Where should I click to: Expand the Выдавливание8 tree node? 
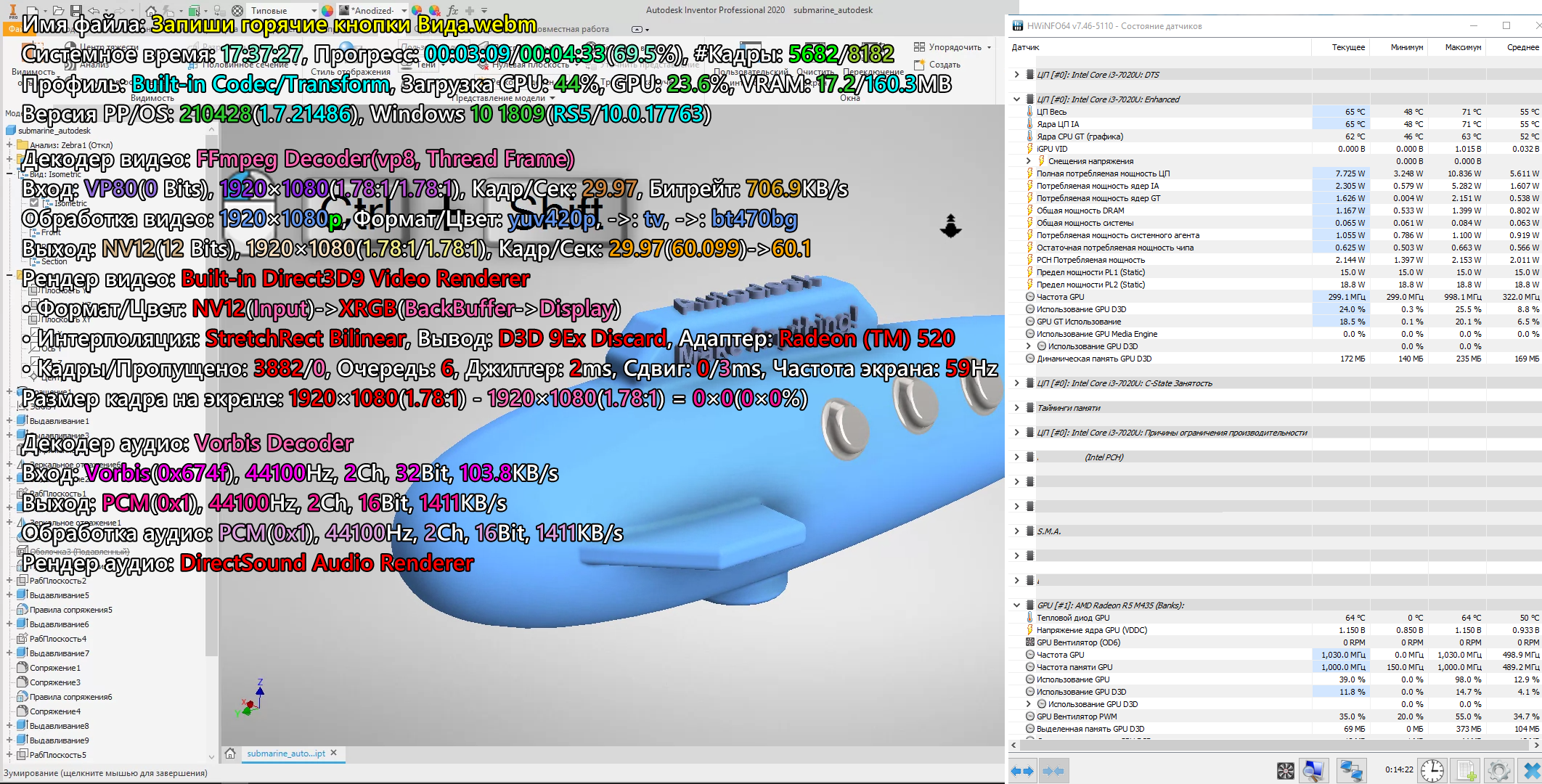pyautogui.click(x=9, y=725)
